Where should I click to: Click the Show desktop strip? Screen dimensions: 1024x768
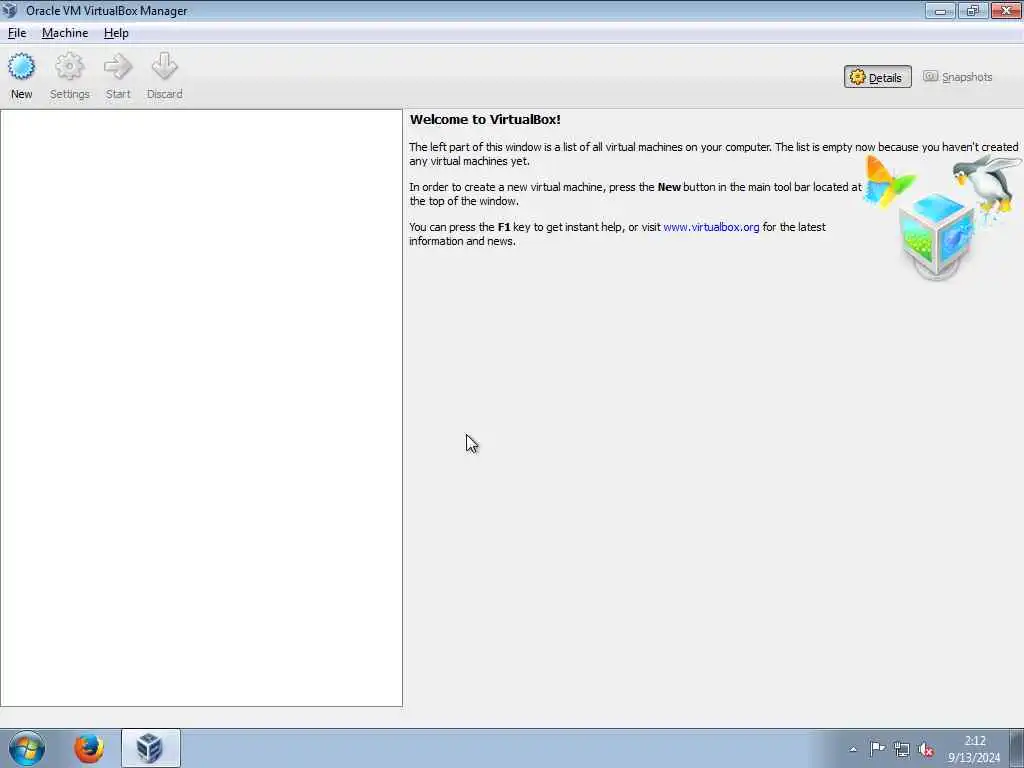[x=1017, y=748]
